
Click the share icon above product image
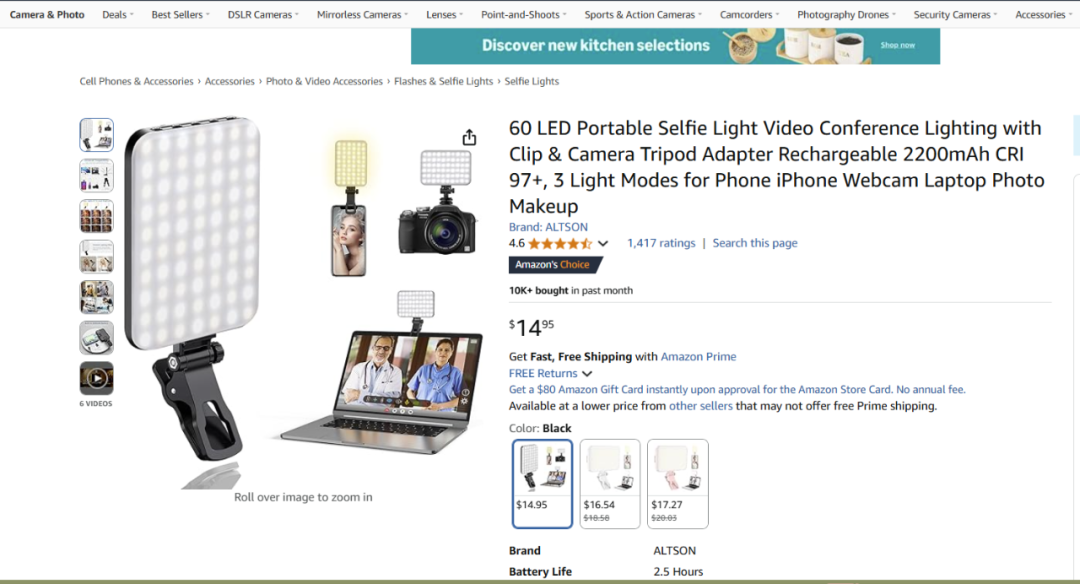click(469, 137)
